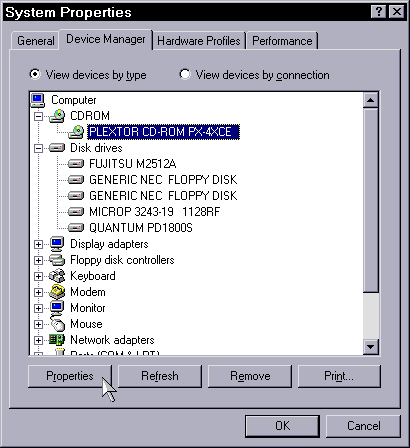The image size is (410, 448).
Task: Open the Hardware Profiles tab
Action: 199,41
